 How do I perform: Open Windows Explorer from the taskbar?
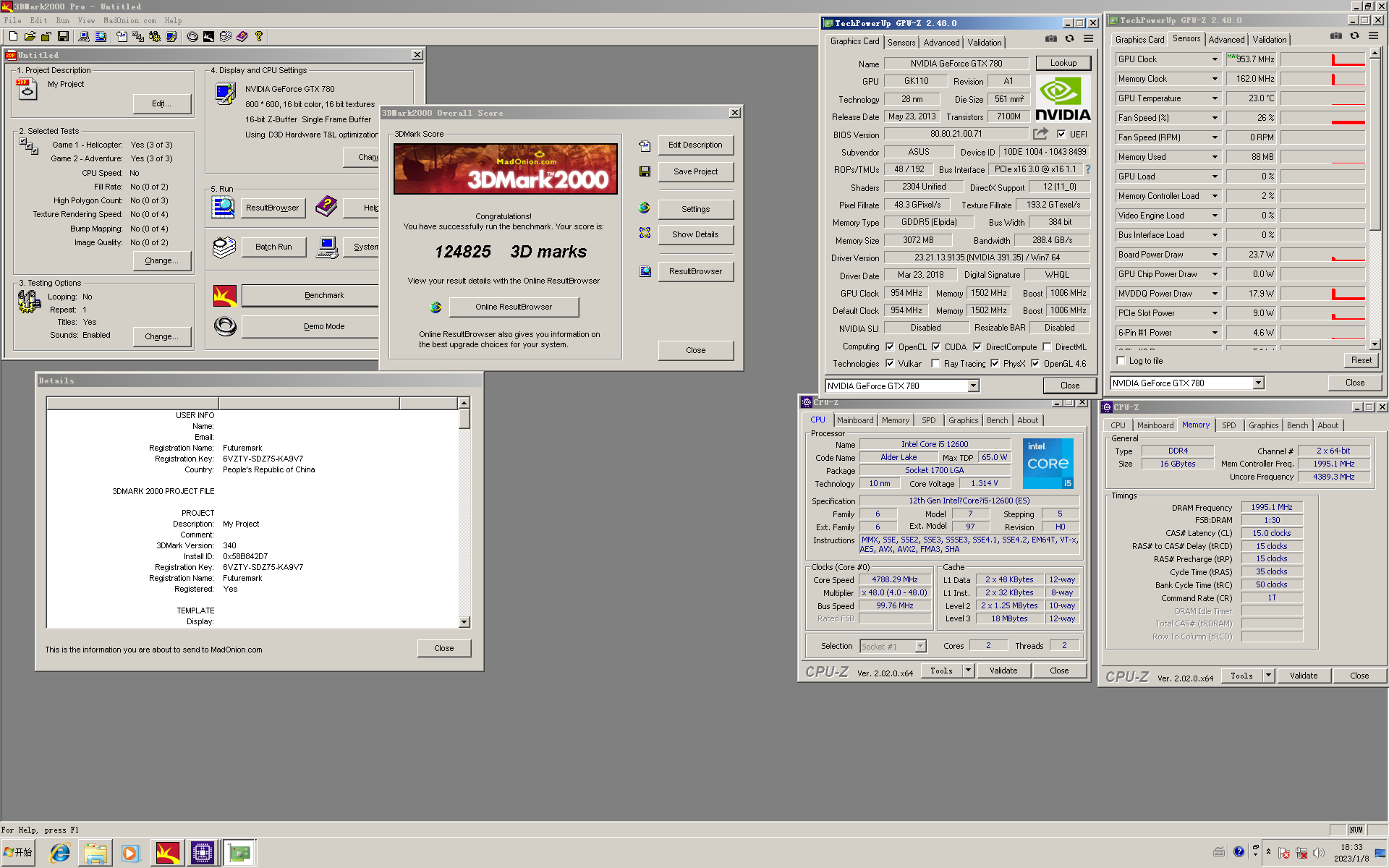coord(95,854)
